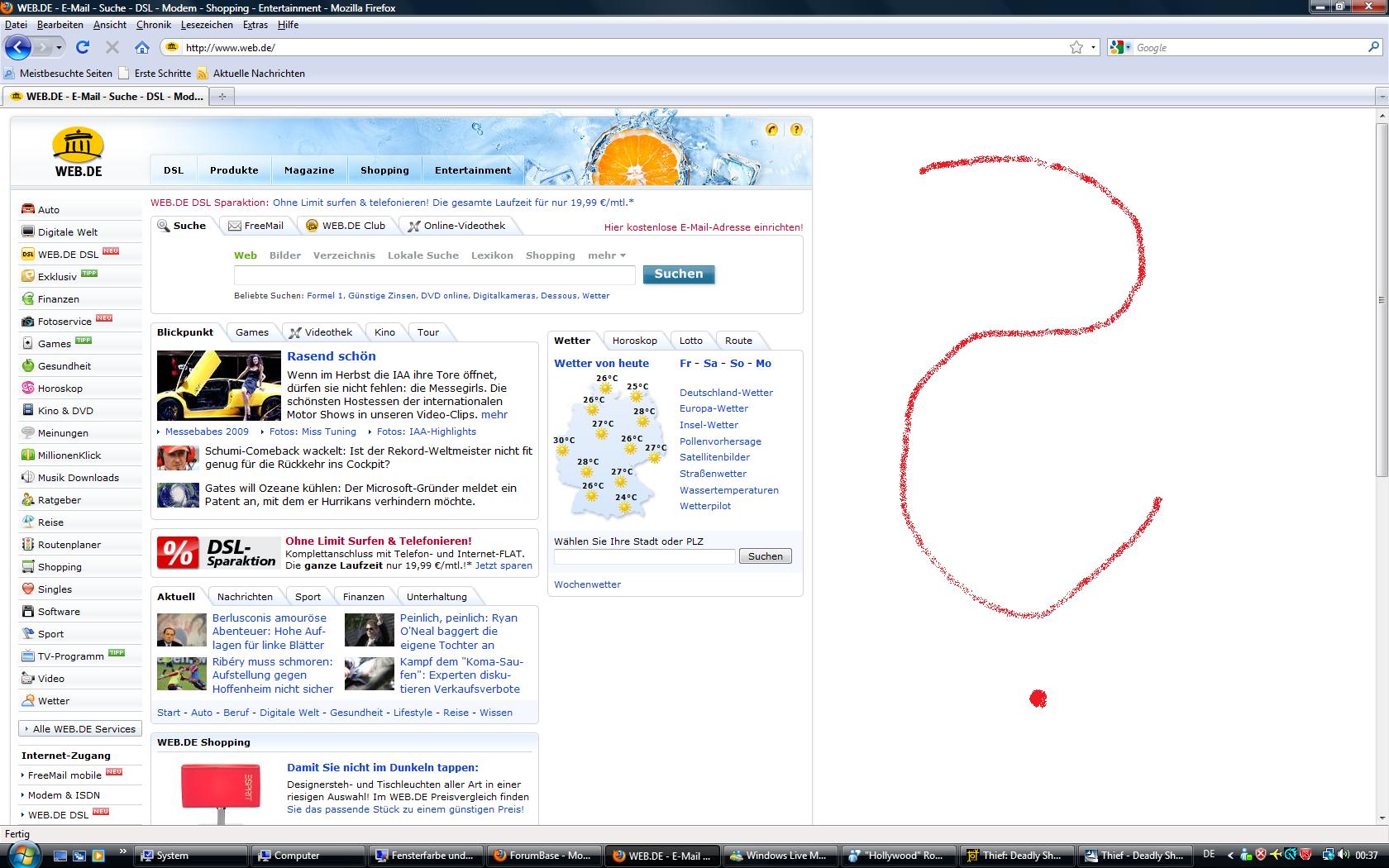The height and width of the screenshot is (868, 1389).
Task: Click the blue Suchen search button
Action: point(679,274)
